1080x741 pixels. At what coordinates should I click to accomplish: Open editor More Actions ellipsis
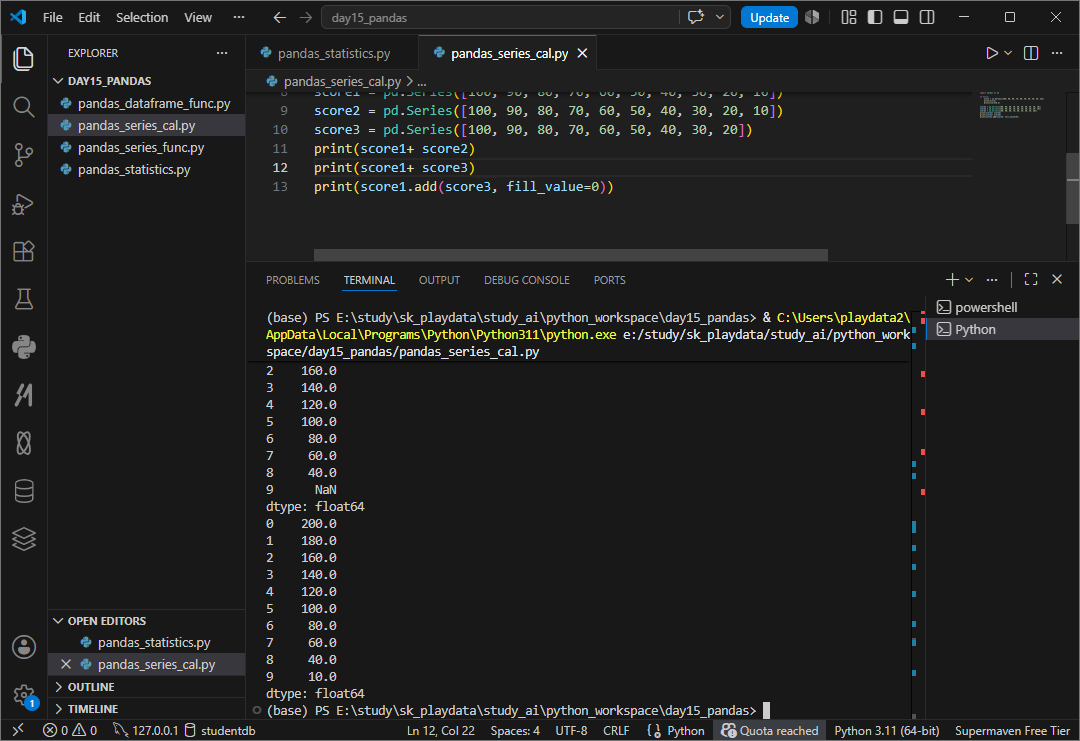[x=1057, y=53]
